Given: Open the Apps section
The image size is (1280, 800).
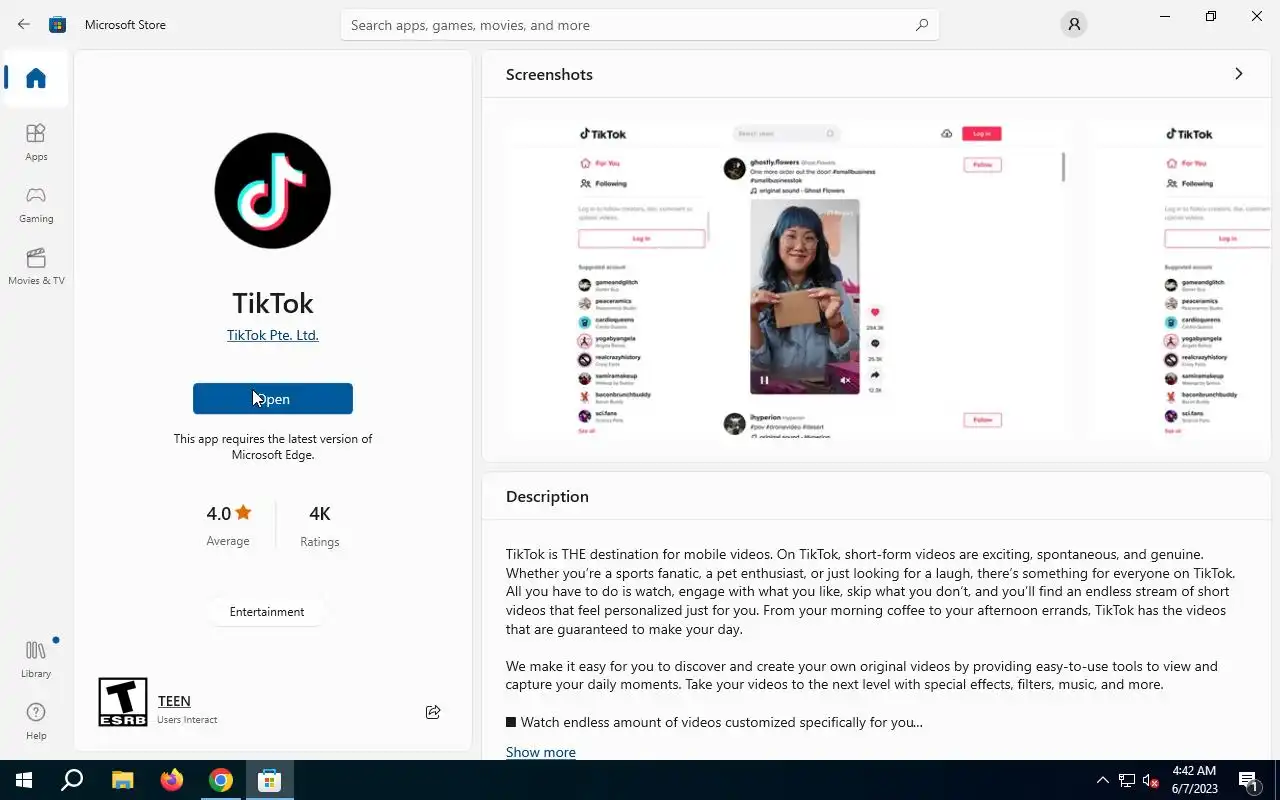Looking at the screenshot, I should 36,142.
